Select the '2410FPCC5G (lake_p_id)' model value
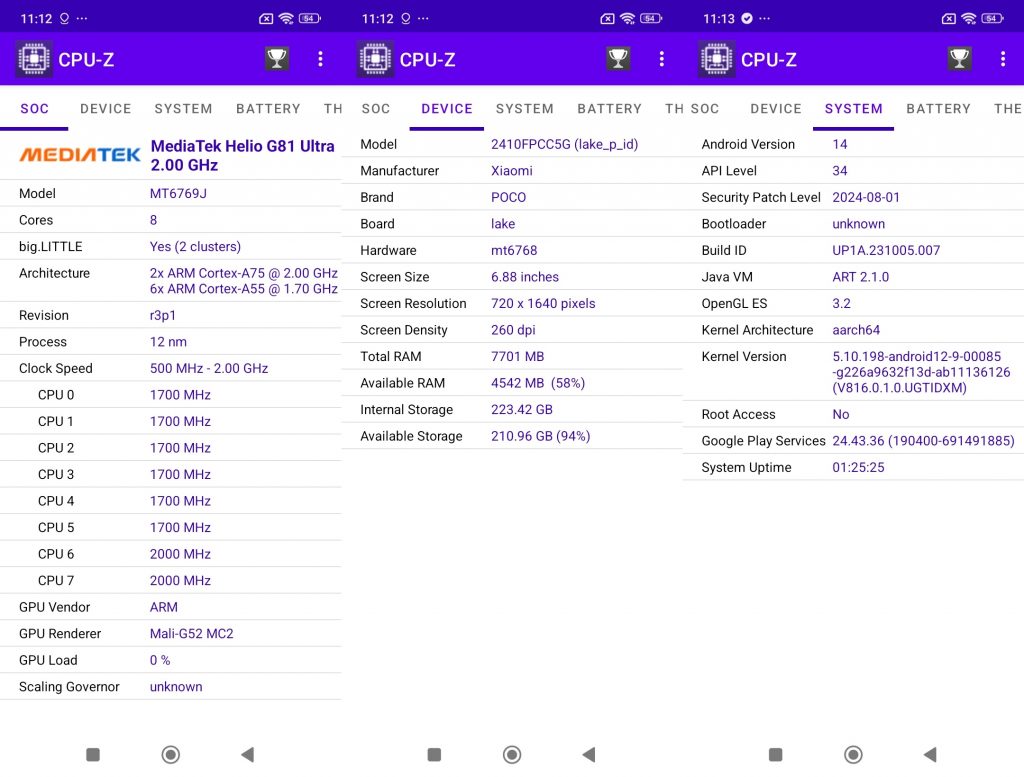The width and height of the screenshot is (1024, 777). point(564,144)
